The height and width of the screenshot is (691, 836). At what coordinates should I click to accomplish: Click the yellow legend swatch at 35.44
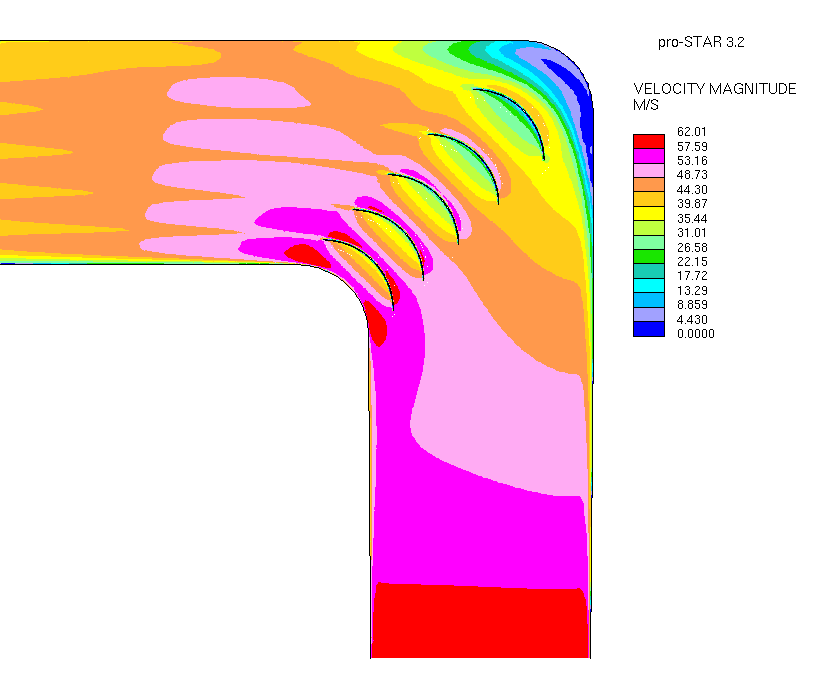point(649,213)
